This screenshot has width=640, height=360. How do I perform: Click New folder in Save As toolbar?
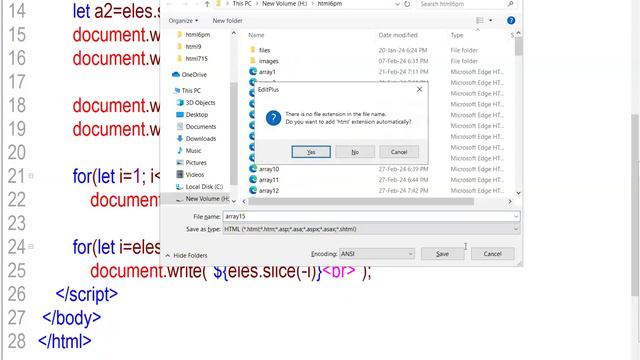click(227, 20)
